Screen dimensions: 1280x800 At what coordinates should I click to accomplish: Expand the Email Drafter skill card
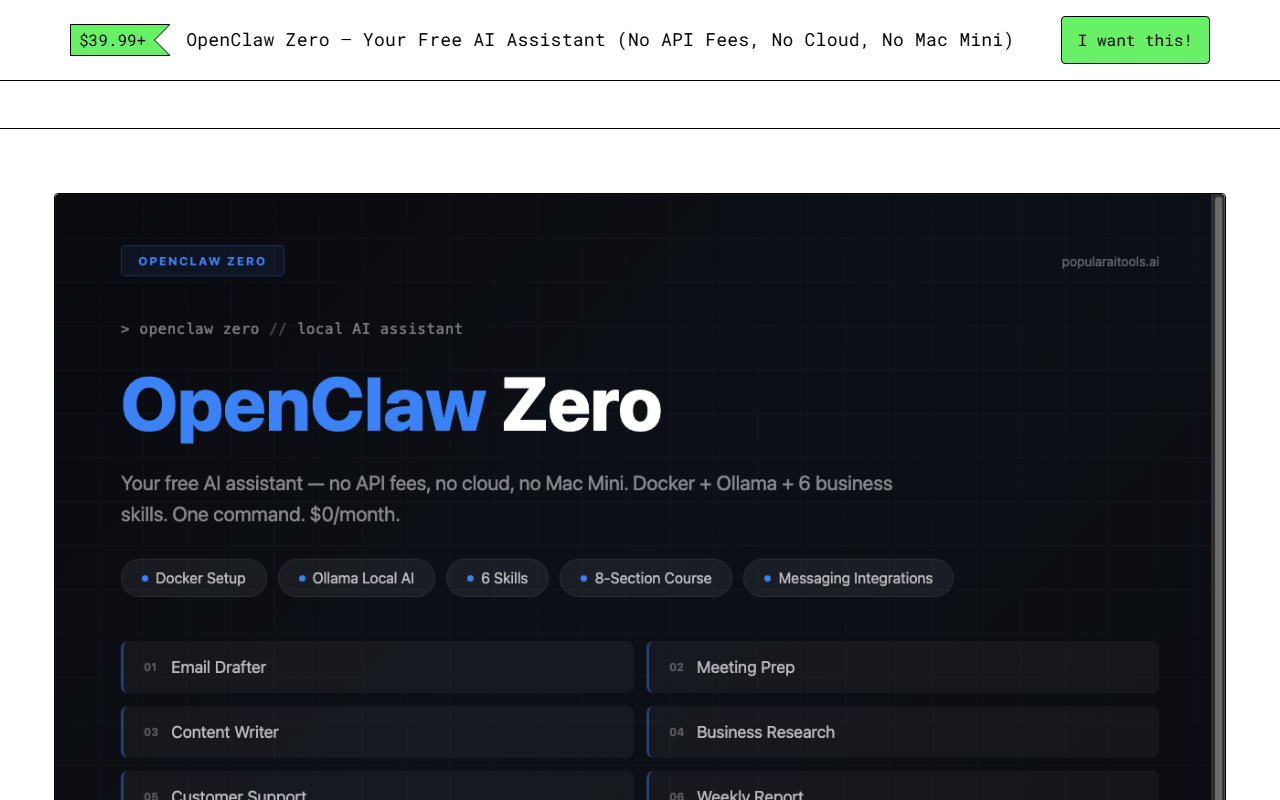click(377, 667)
